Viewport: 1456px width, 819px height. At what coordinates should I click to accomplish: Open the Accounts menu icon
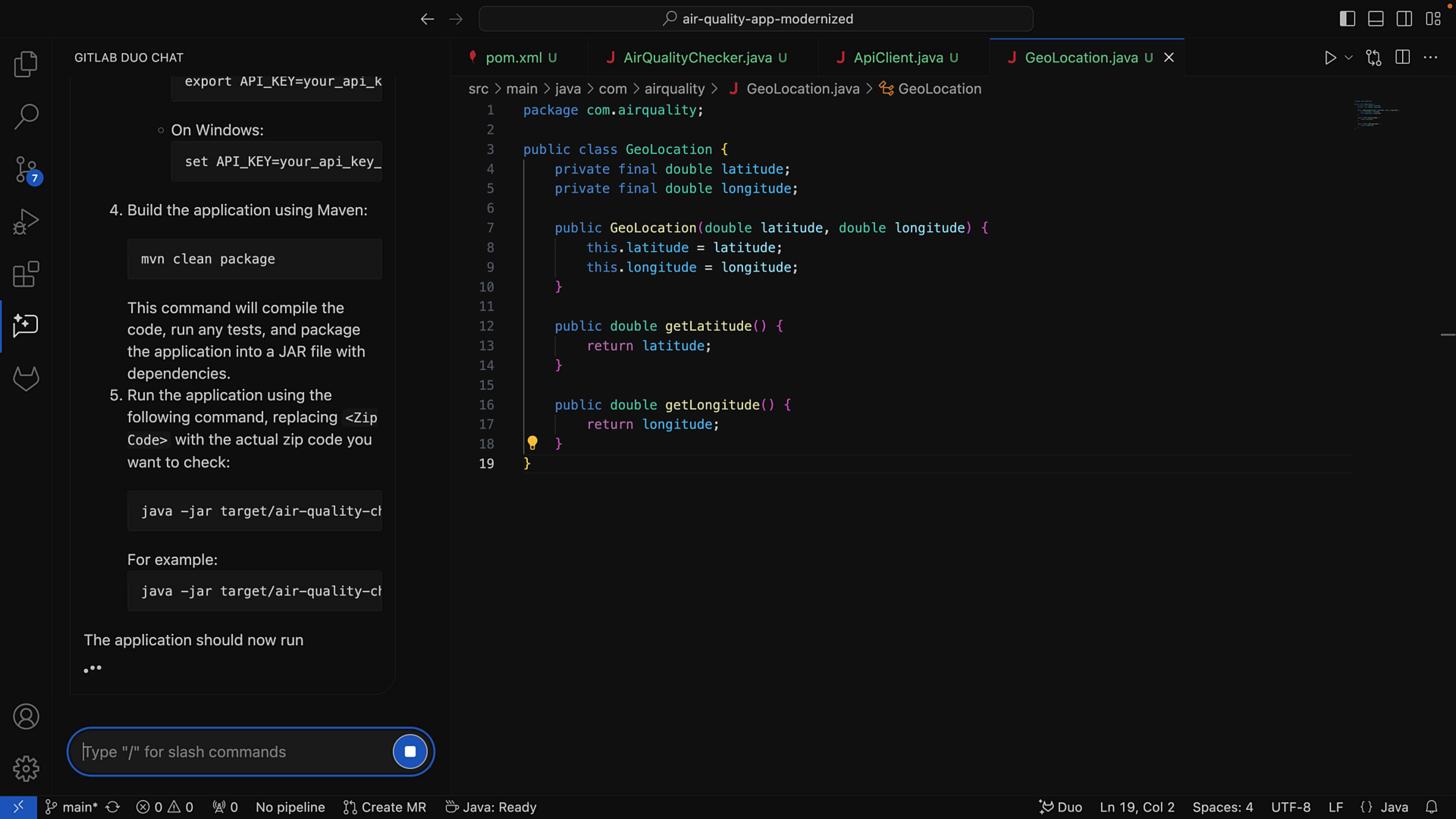pyautogui.click(x=25, y=716)
